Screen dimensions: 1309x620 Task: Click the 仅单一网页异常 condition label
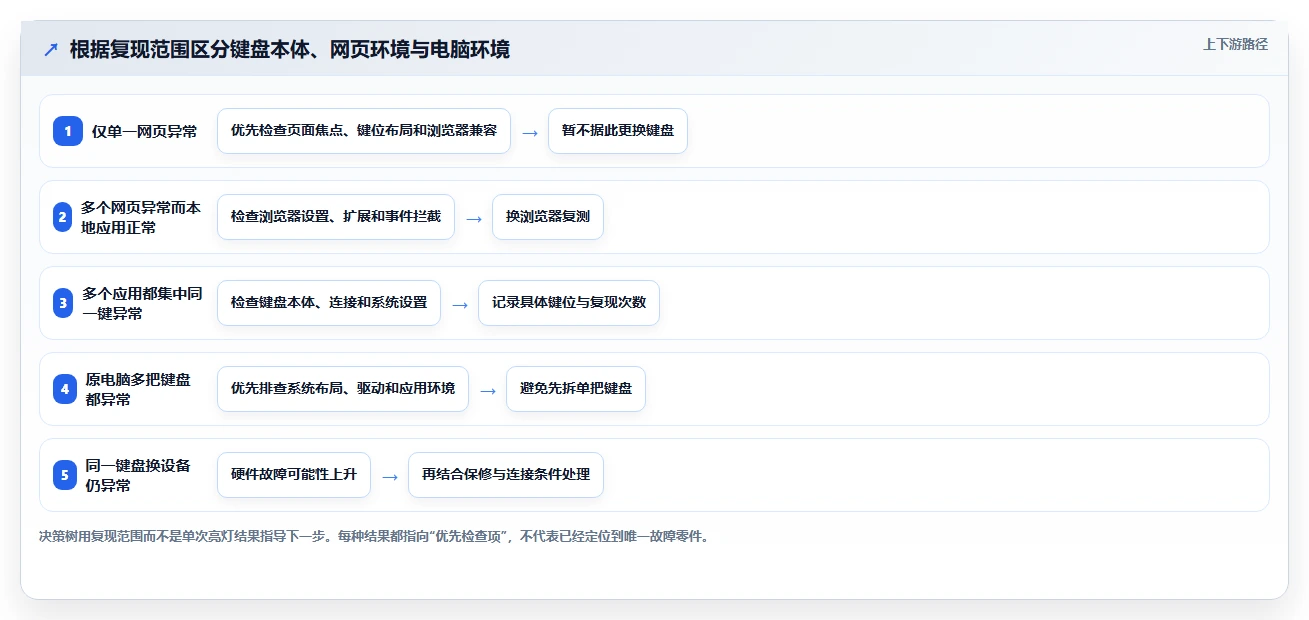coord(145,131)
